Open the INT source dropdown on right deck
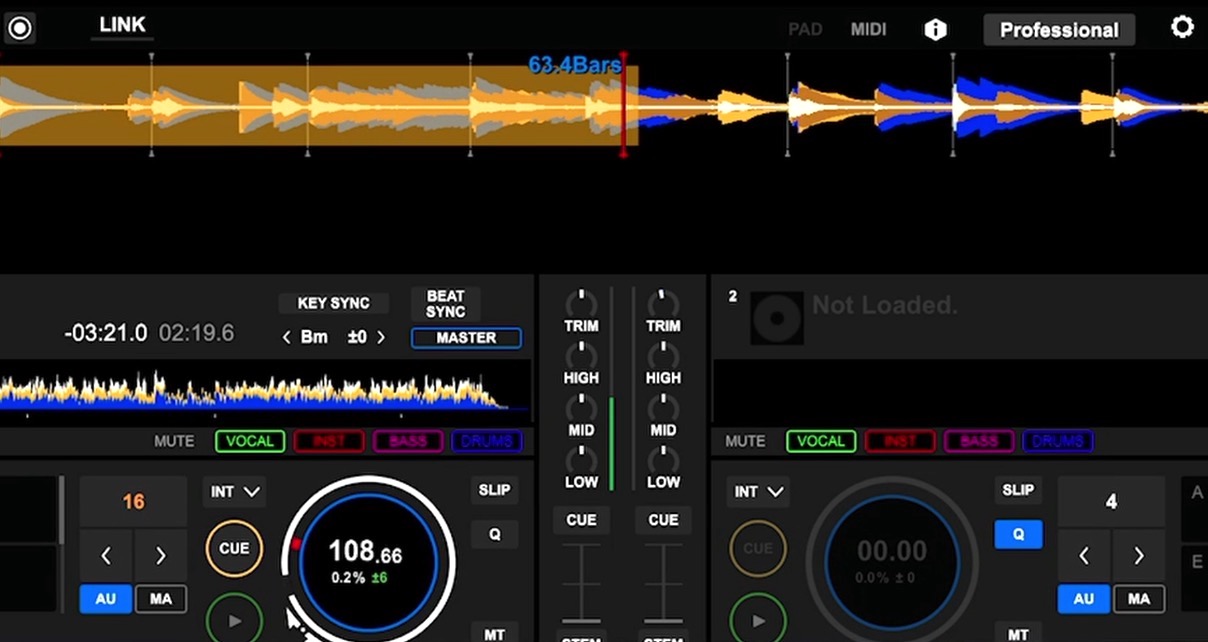This screenshot has width=1208, height=642. [x=757, y=491]
